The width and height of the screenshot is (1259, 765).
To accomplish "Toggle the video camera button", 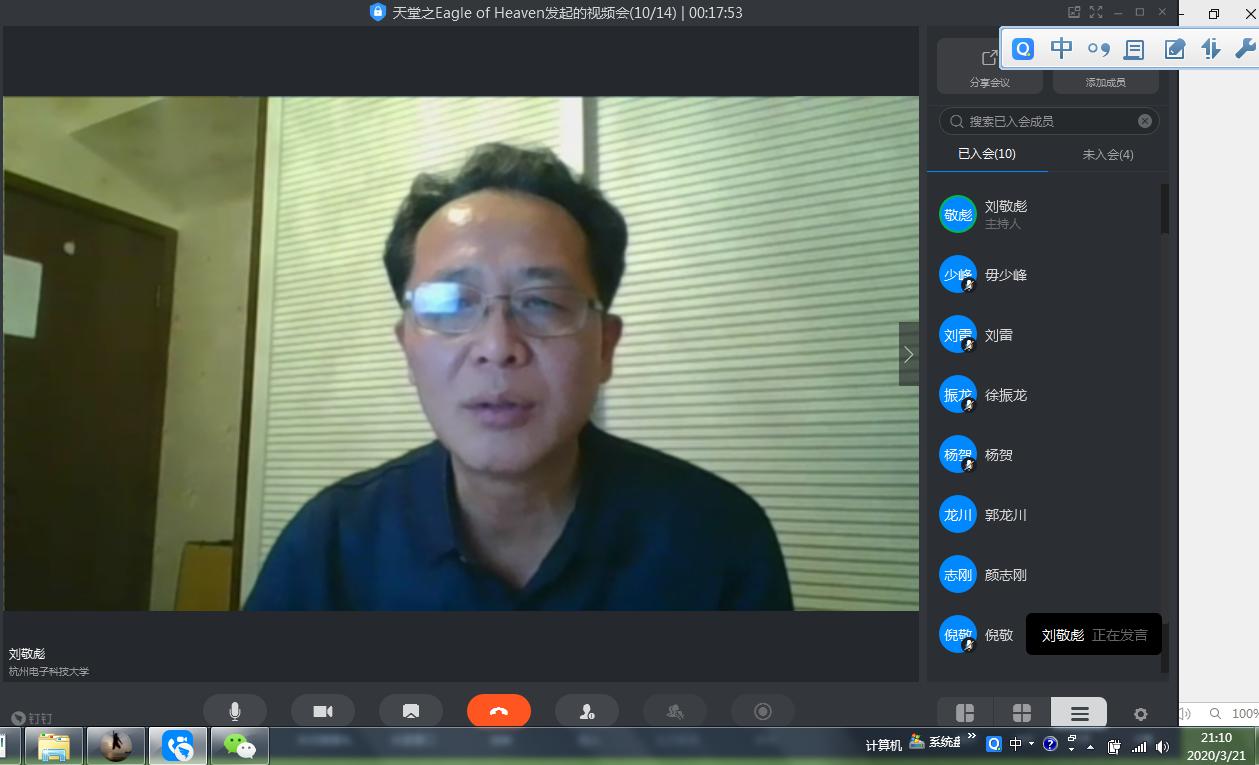I will tap(322, 711).
